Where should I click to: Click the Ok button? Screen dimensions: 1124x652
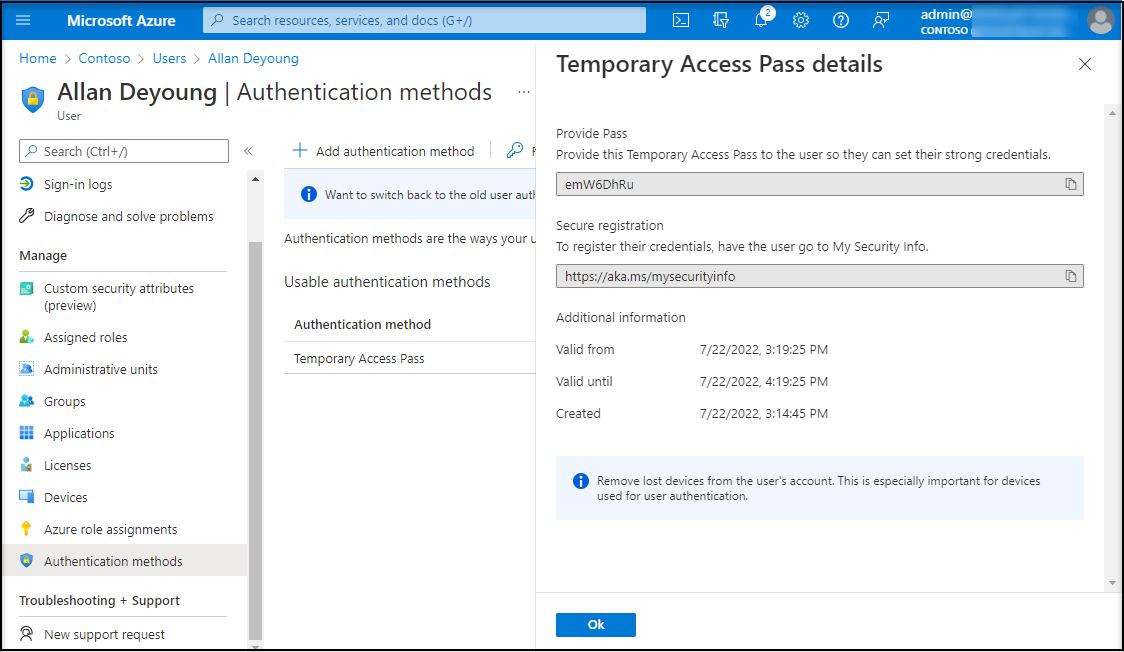point(596,624)
